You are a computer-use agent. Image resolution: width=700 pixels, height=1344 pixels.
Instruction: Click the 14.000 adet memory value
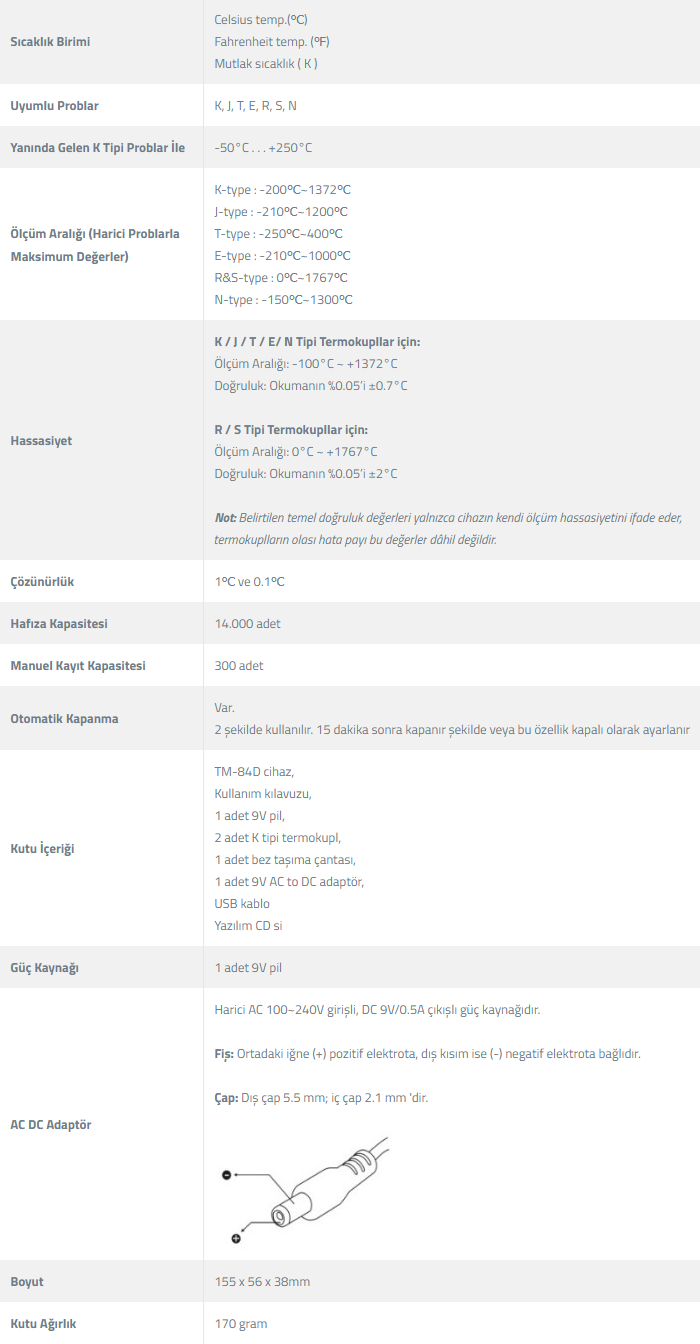coord(247,624)
